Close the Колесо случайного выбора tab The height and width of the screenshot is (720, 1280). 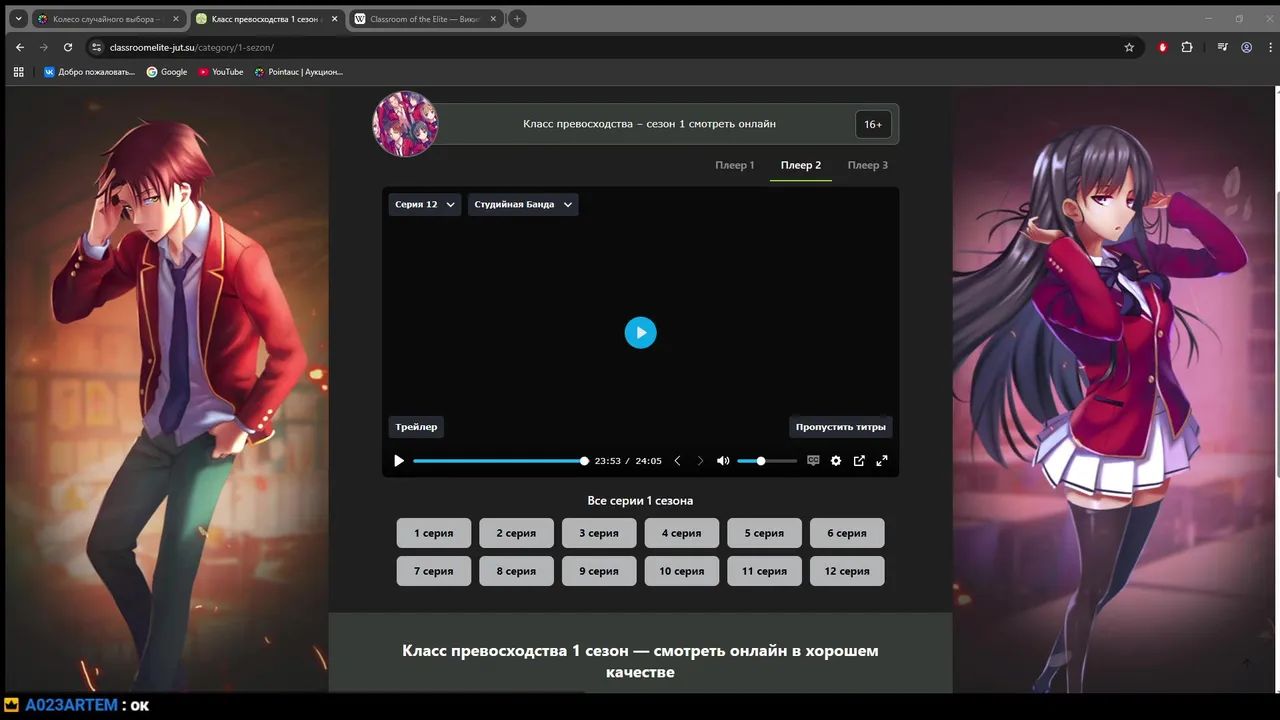pos(174,19)
